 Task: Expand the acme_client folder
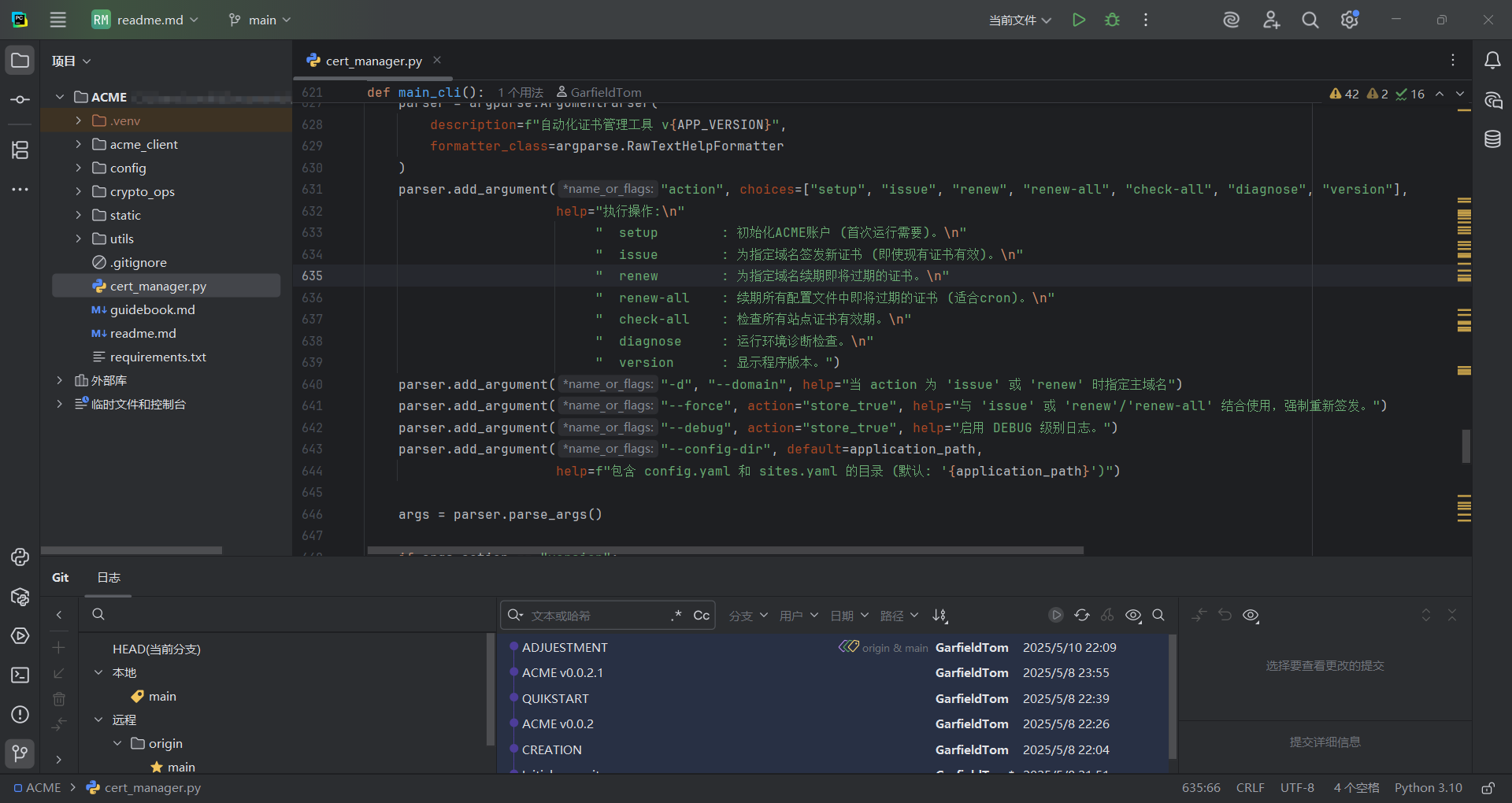pos(78,144)
